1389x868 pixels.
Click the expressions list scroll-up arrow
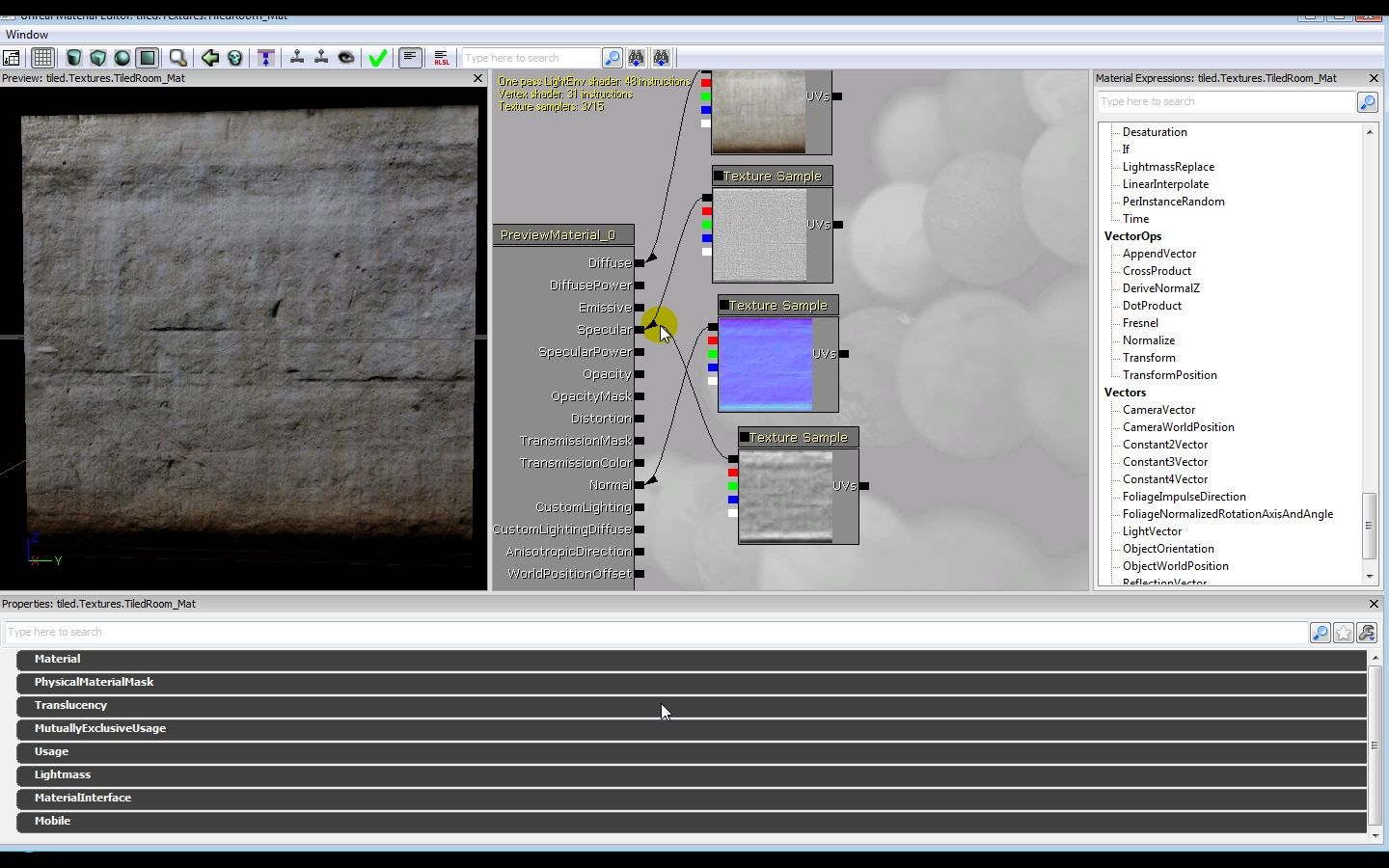[1370, 132]
